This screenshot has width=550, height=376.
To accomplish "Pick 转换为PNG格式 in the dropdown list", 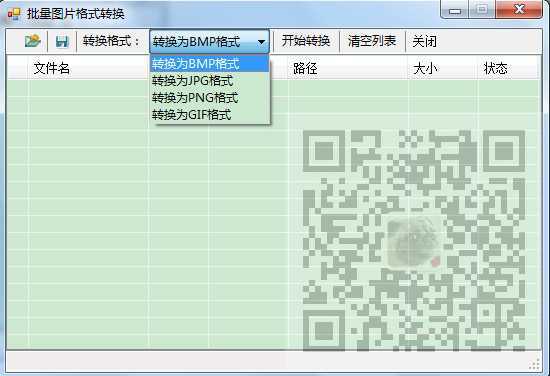I will click(210, 98).
